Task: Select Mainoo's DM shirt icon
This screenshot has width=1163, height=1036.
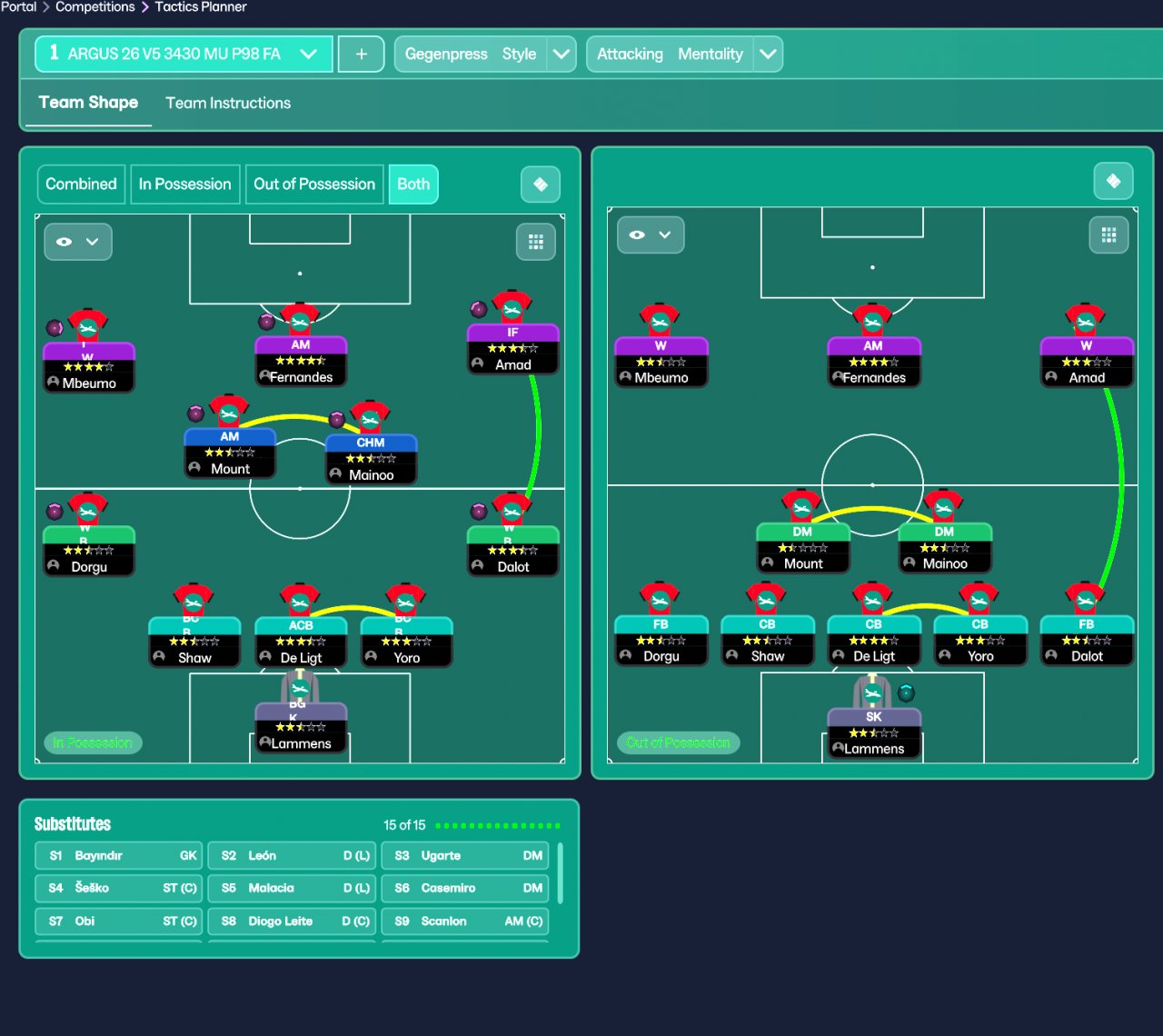Action: 944,506
